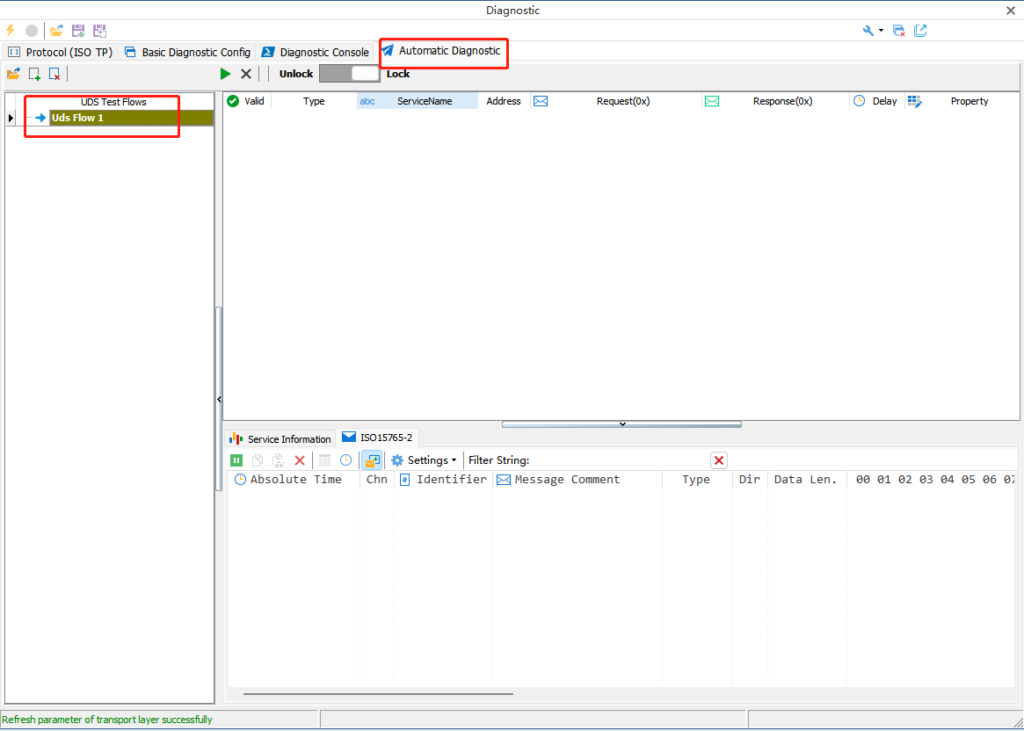
Task: Collapse the left panel via splitter arrow
Action: (x=219, y=399)
